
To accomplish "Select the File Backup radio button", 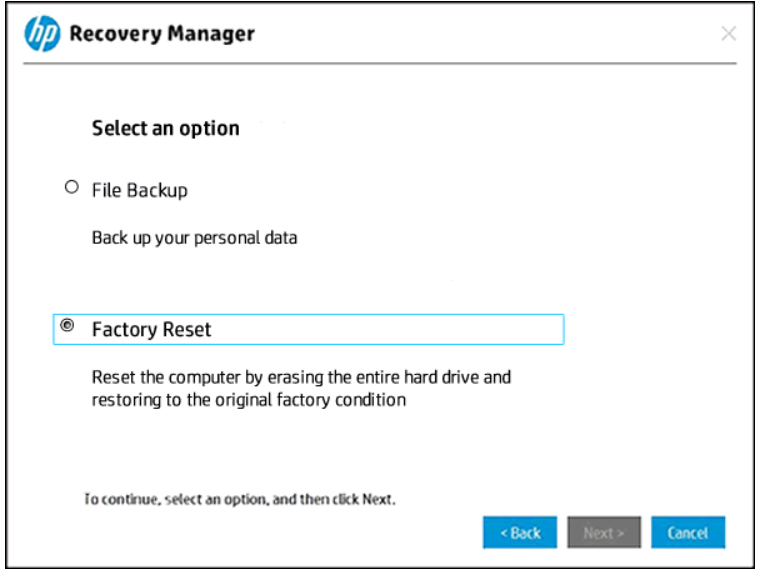I will [72, 187].
